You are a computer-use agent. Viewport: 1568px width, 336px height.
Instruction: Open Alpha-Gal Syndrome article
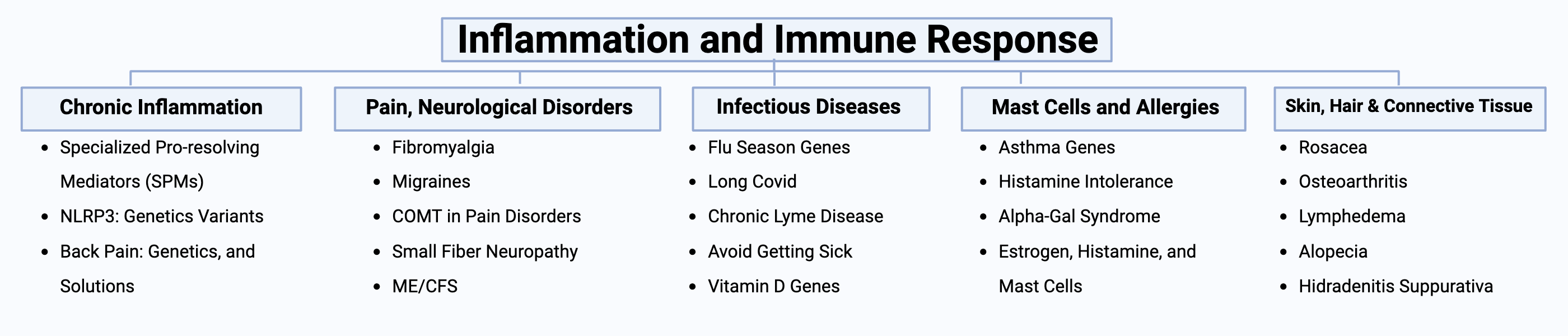1079,216
